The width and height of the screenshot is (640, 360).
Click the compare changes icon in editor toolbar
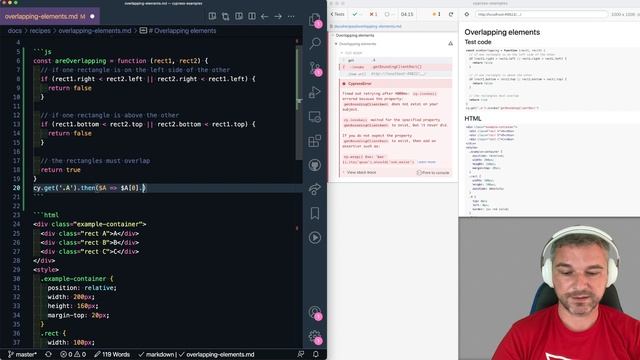click(225, 16)
